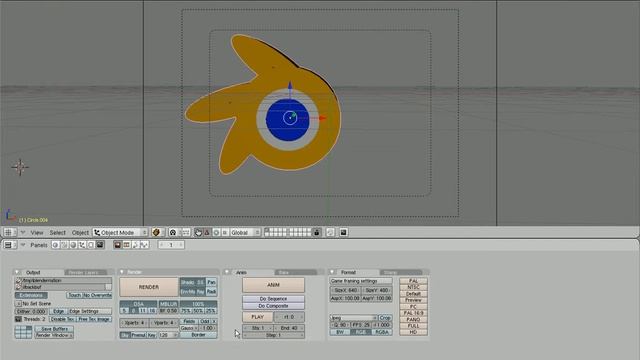This screenshot has width=640, height=360.
Task: Open the viewport draw type shading selector
Action: (x=158, y=232)
